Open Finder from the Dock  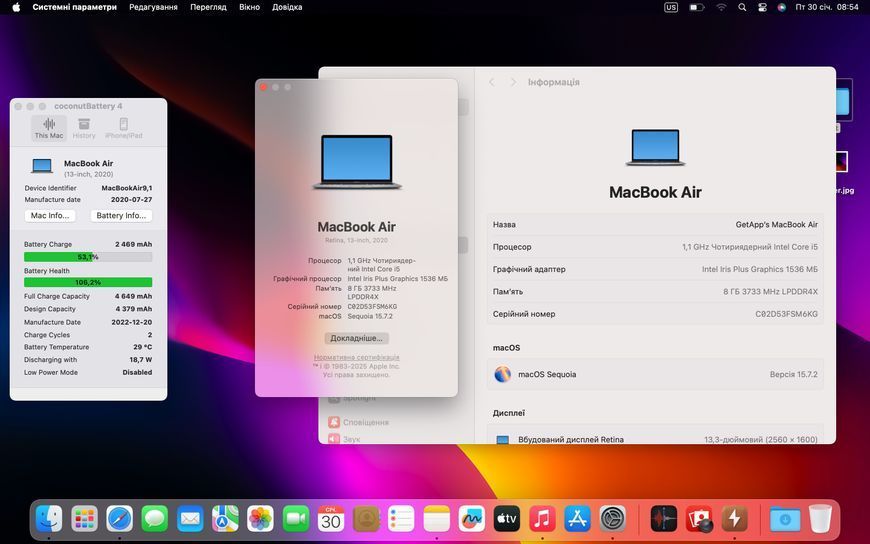(49, 519)
